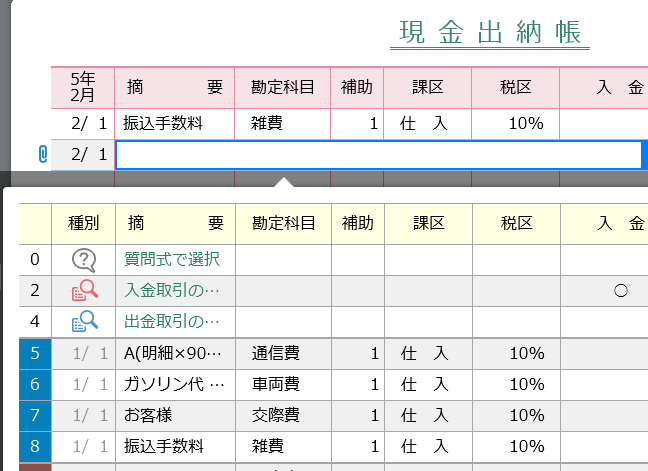Choose row 7 お客様 交際費 entry
The image size is (648, 471).
334,415
